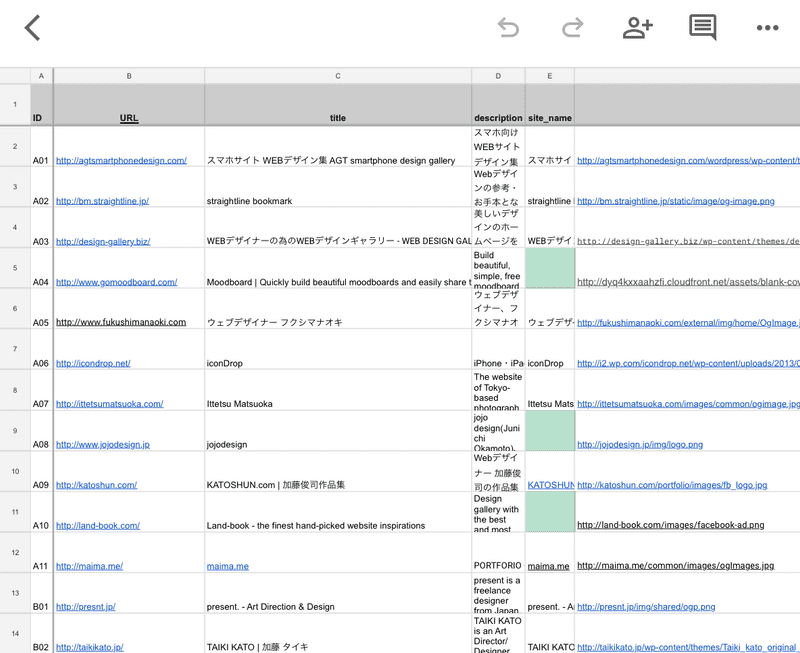The width and height of the screenshot is (800, 653).
Task: Select column E header
Action: tap(549, 76)
